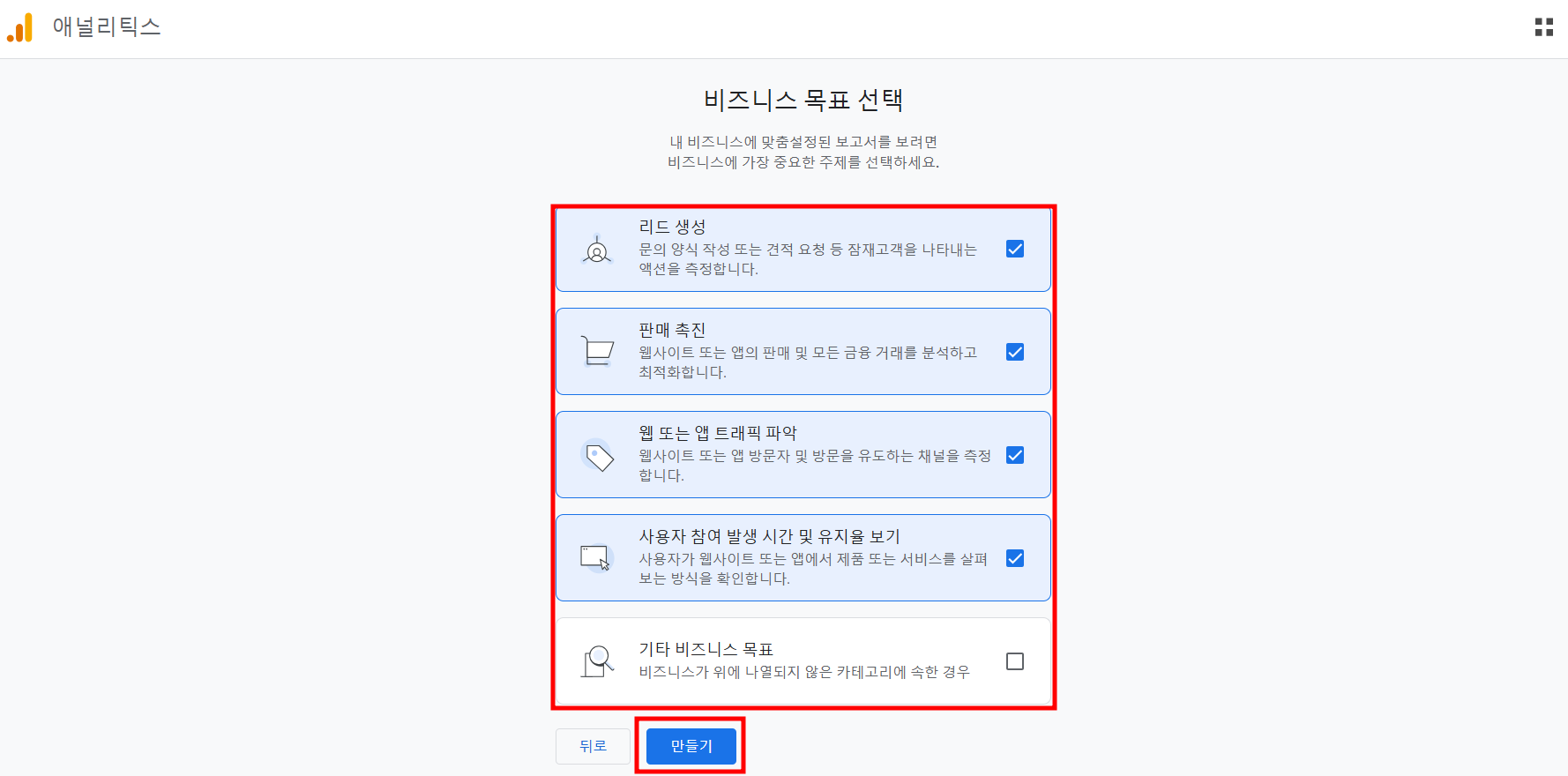Uncheck the 리드 생성 checkbox

(x=1015, y=249)
